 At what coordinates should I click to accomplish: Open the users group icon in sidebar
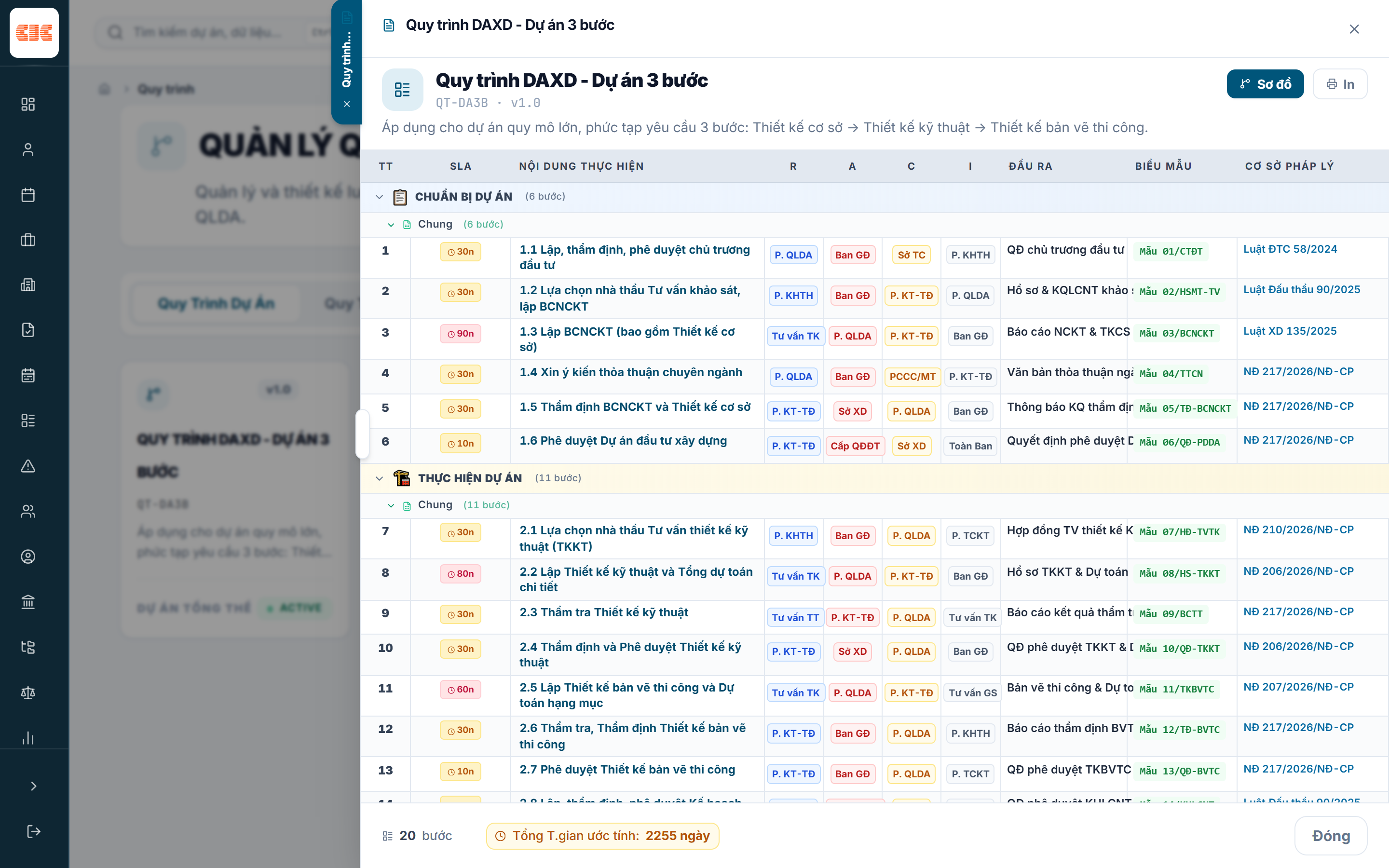28,511
